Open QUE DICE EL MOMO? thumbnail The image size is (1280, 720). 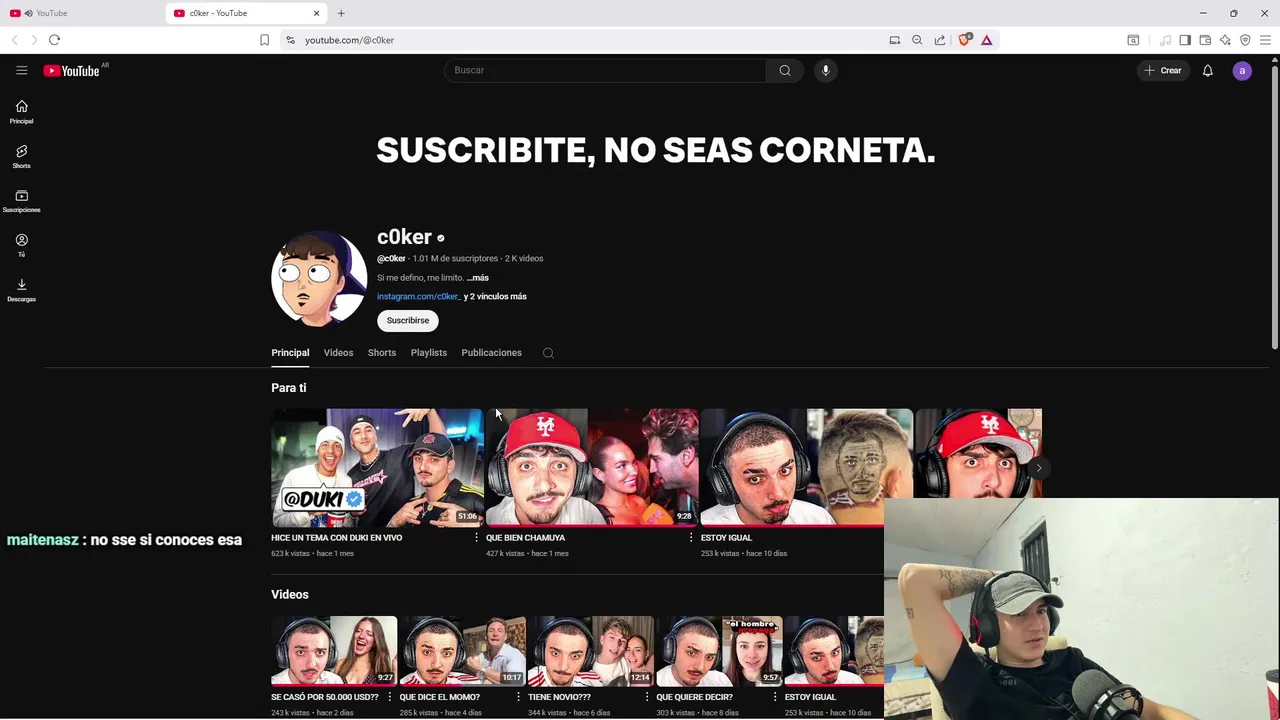pyautogui.click(x=462, y=651)
